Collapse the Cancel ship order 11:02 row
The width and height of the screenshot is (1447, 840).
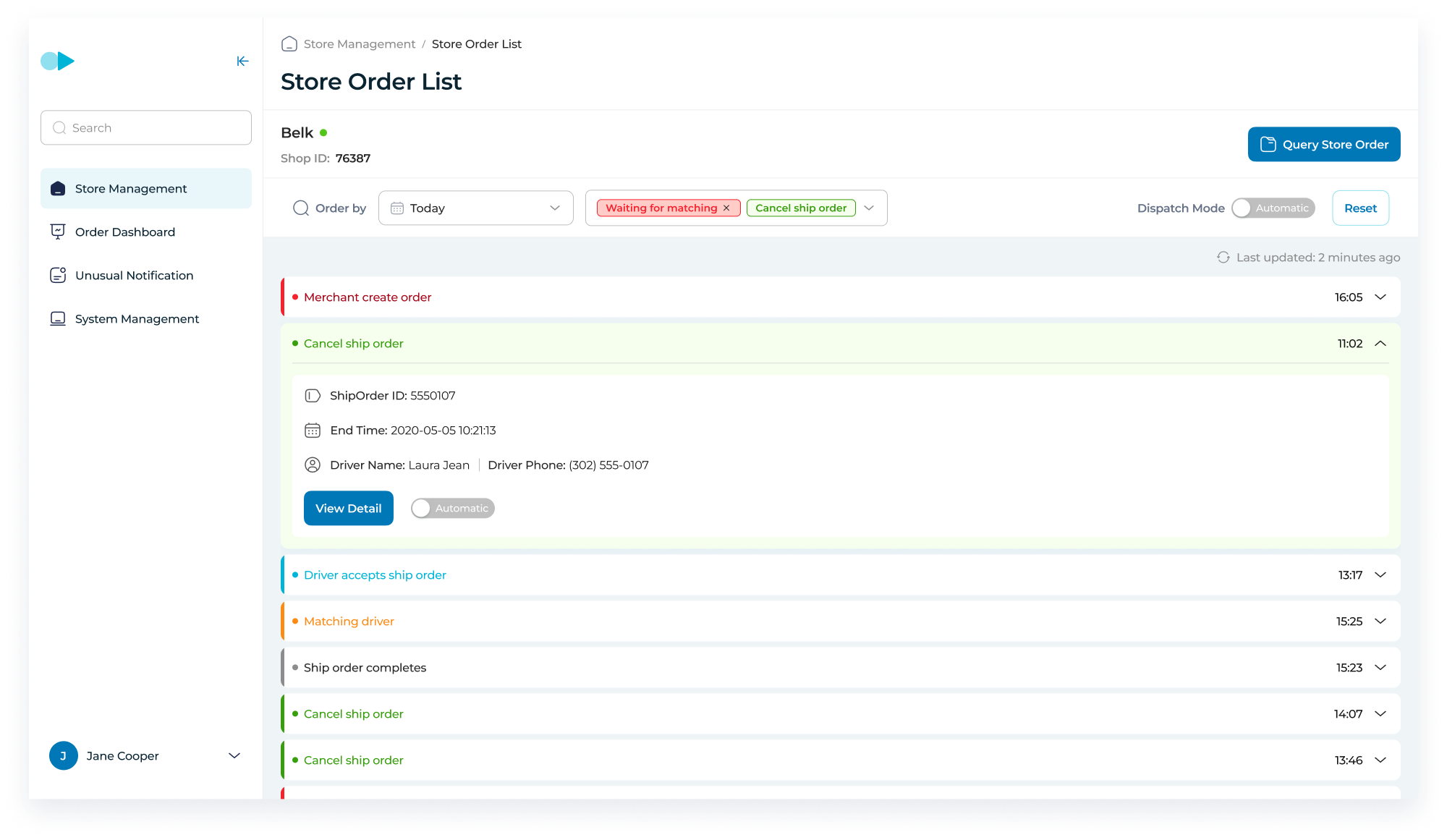1380,344
